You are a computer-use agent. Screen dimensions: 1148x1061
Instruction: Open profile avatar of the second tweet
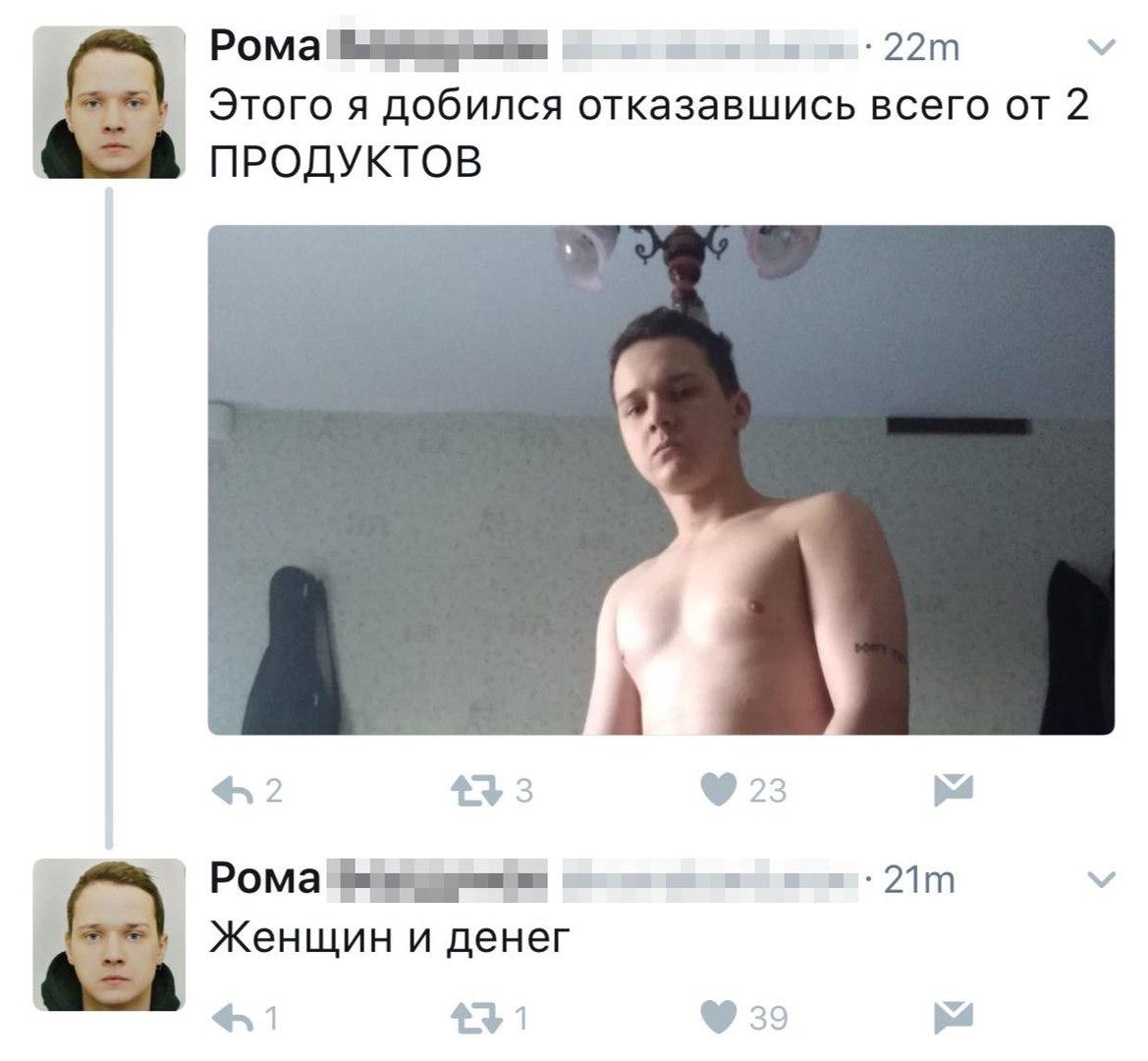click(109, 934)
